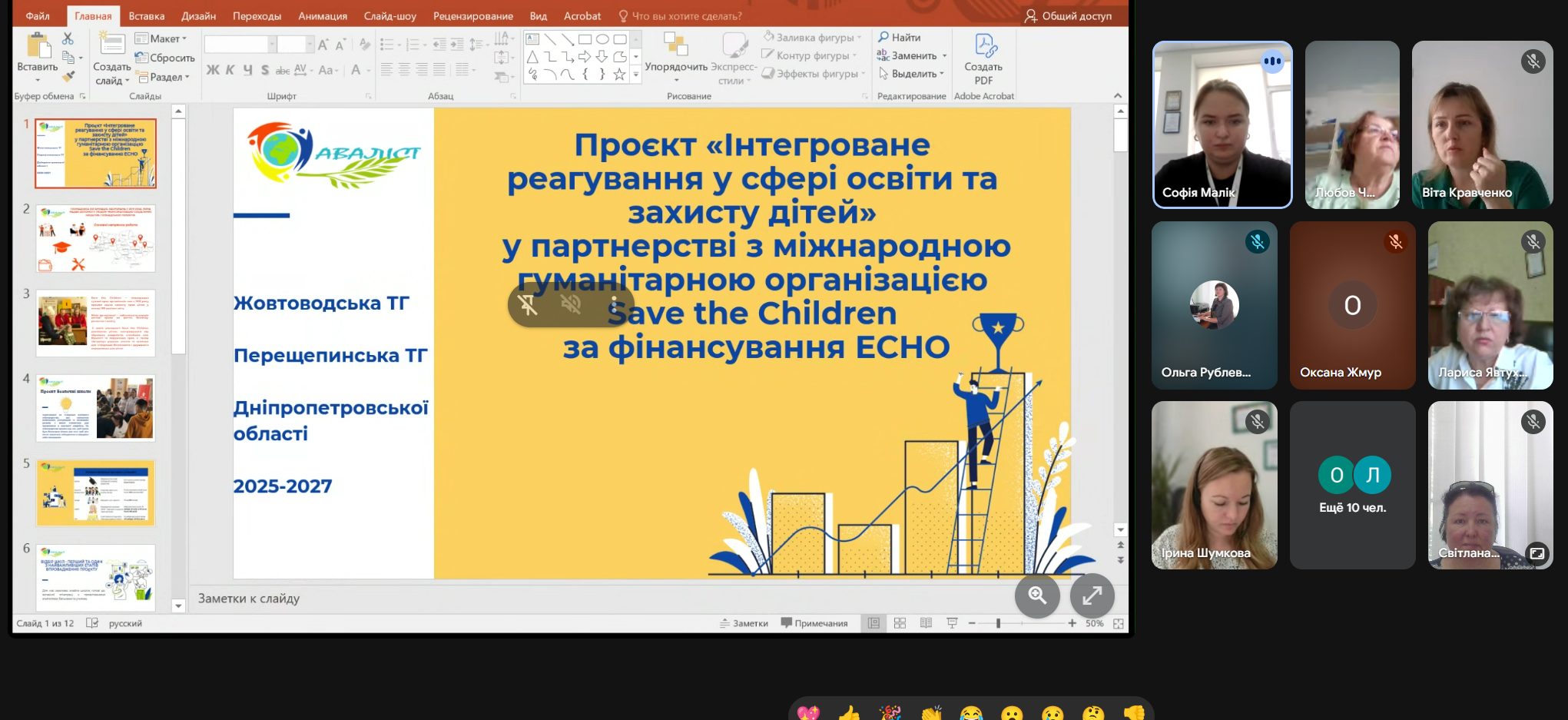Expand the Раздел section dropdown
This screenshot has width=1568, height=720.
[x=163, y=77]
